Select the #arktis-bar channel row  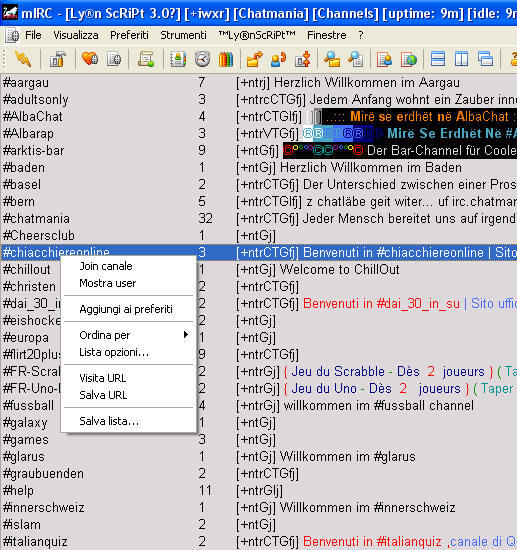pyautogui.click(x=258, y=150)
